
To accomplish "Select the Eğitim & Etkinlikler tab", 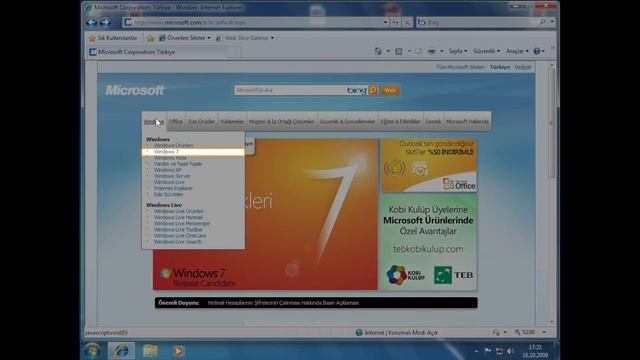I will [400, 122].
